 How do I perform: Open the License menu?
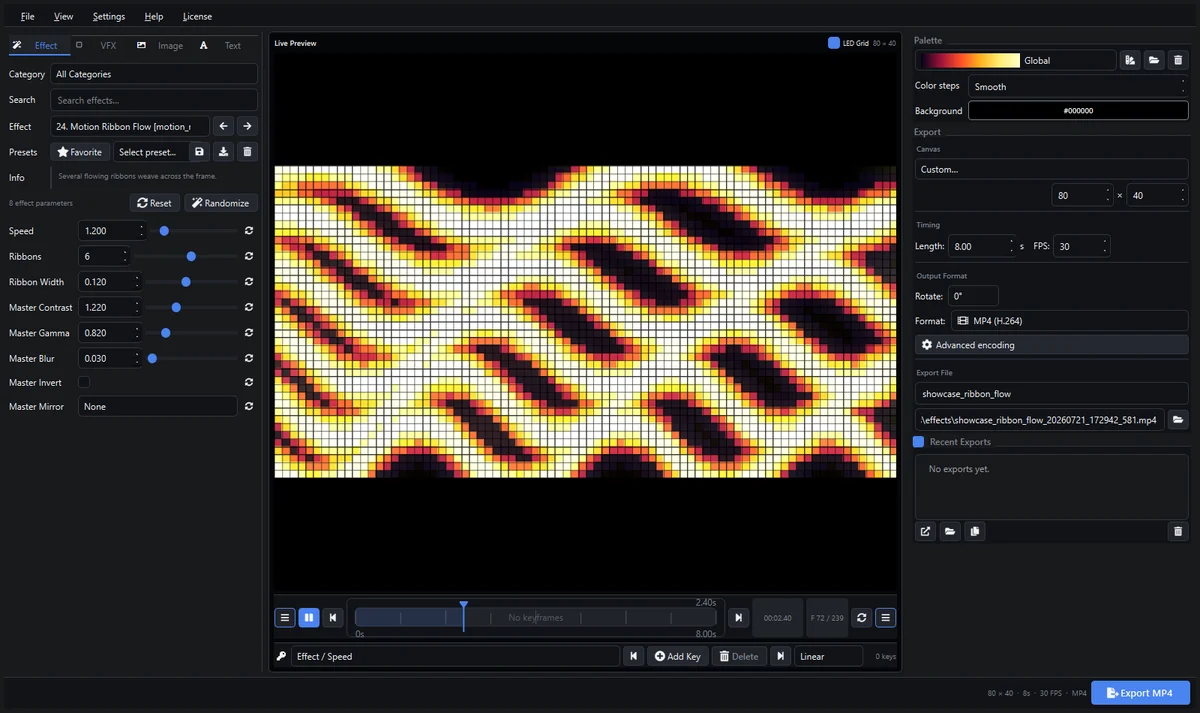(197, 16)
